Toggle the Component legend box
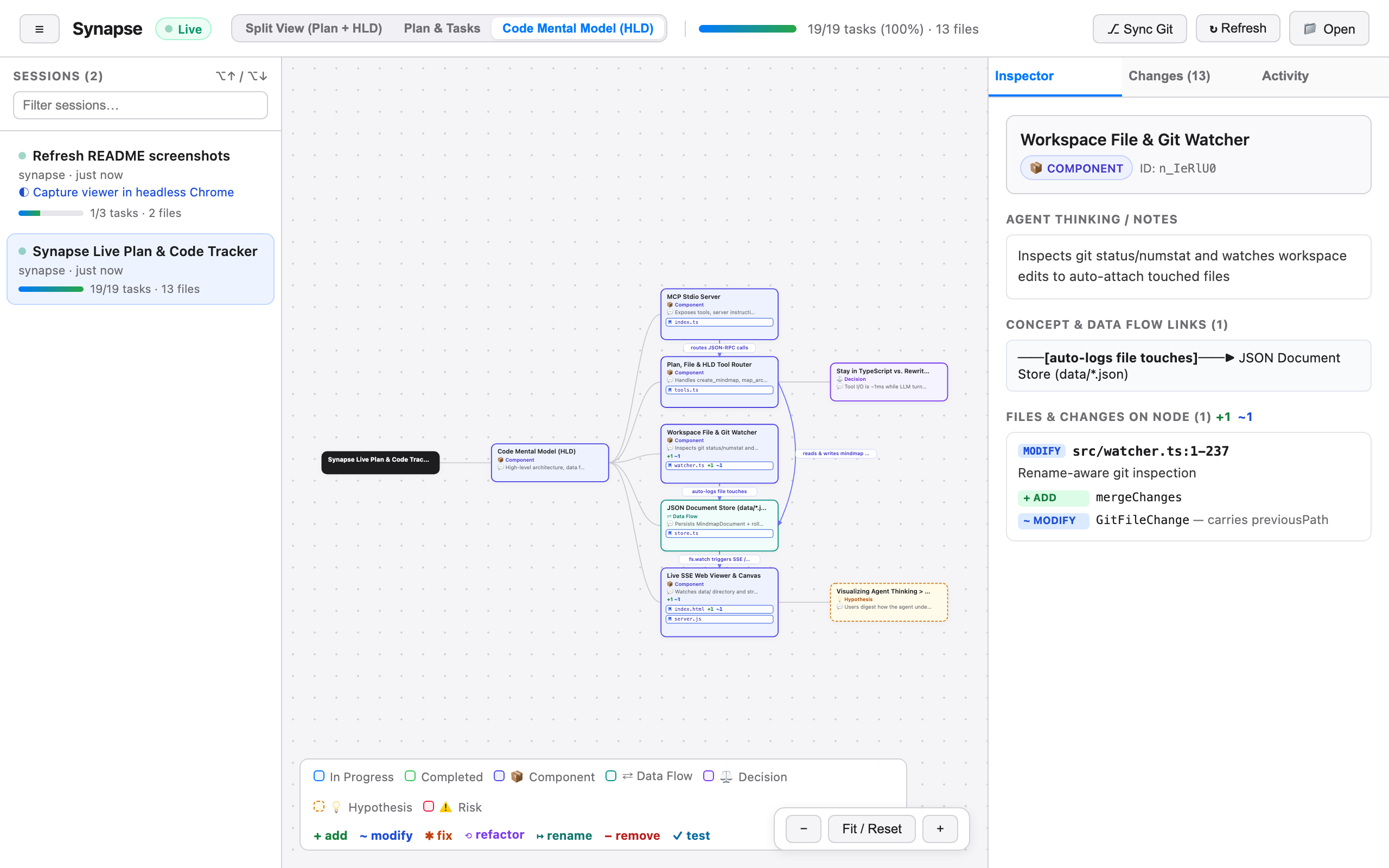 (499, 776)
